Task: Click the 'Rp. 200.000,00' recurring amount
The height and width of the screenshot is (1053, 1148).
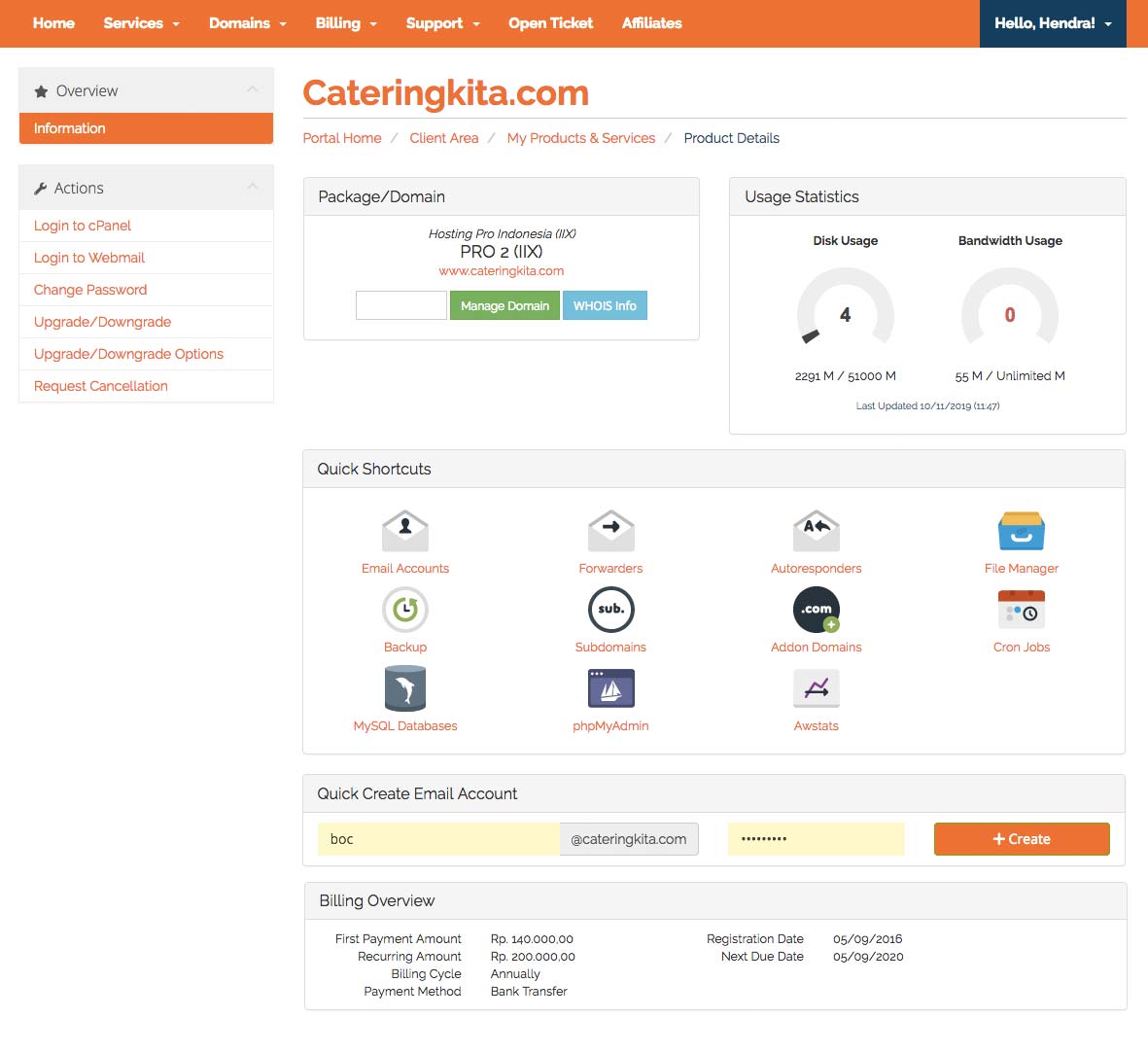Action: coord(533,957)
